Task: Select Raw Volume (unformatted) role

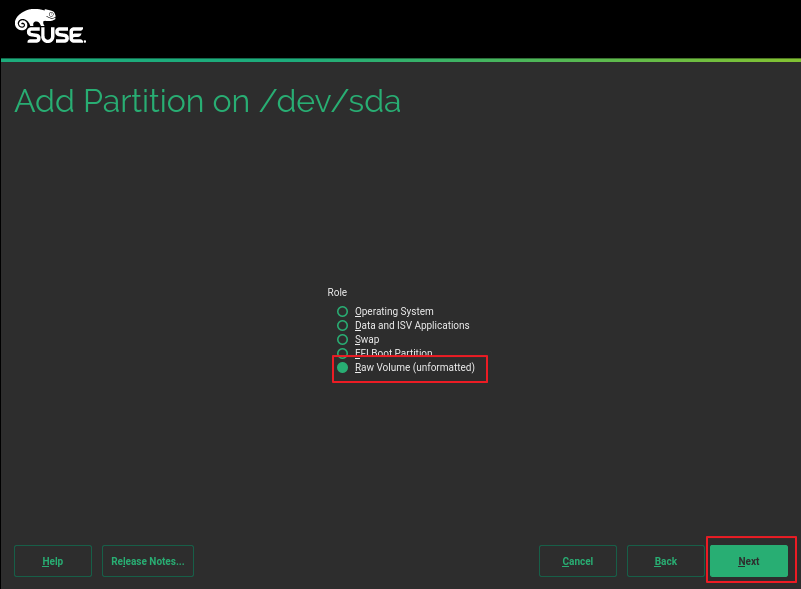Action: click(406, 367)
